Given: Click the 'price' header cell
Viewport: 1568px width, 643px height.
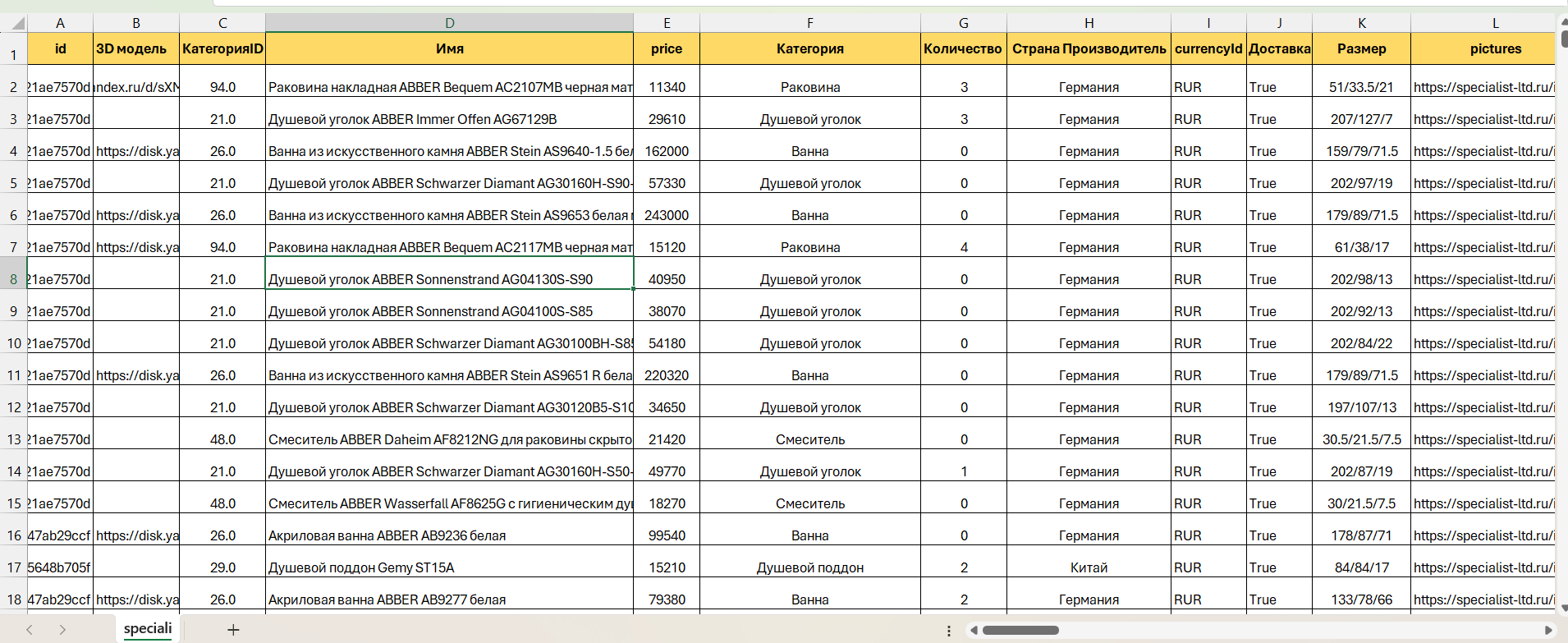Looking at the screenshot, I should click(667, 48).
